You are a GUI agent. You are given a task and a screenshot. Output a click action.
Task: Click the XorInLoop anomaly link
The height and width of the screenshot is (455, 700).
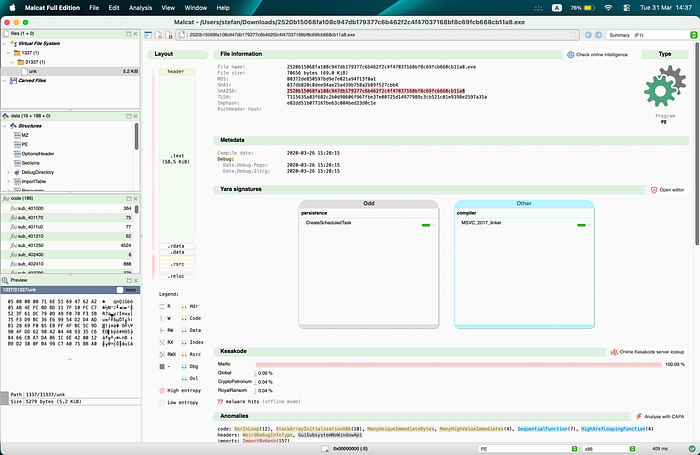pyautogui.click(x=246, y=429)
